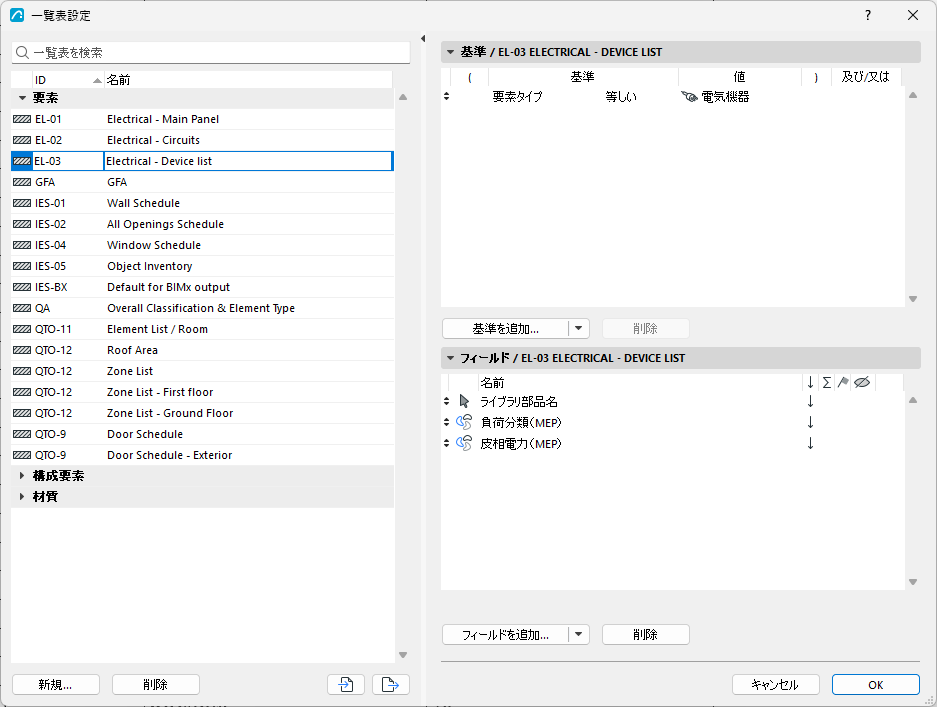Image resolution: width=937 pixels, height=707 pixels.
Task: Click the 負荷分類(MEP) property link icon
Action: 464,423
